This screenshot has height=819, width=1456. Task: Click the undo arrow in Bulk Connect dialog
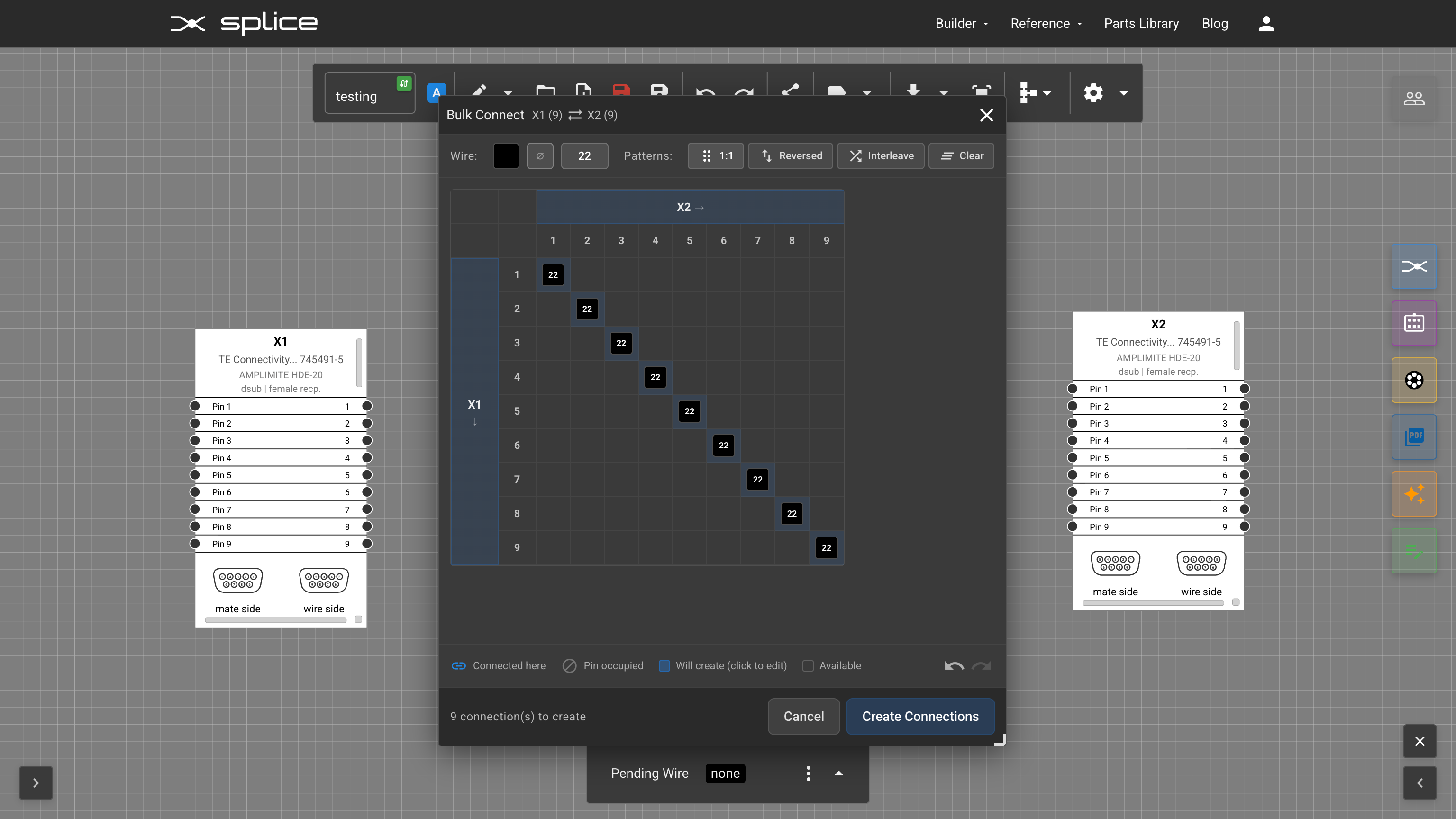(x=954, y=666)
